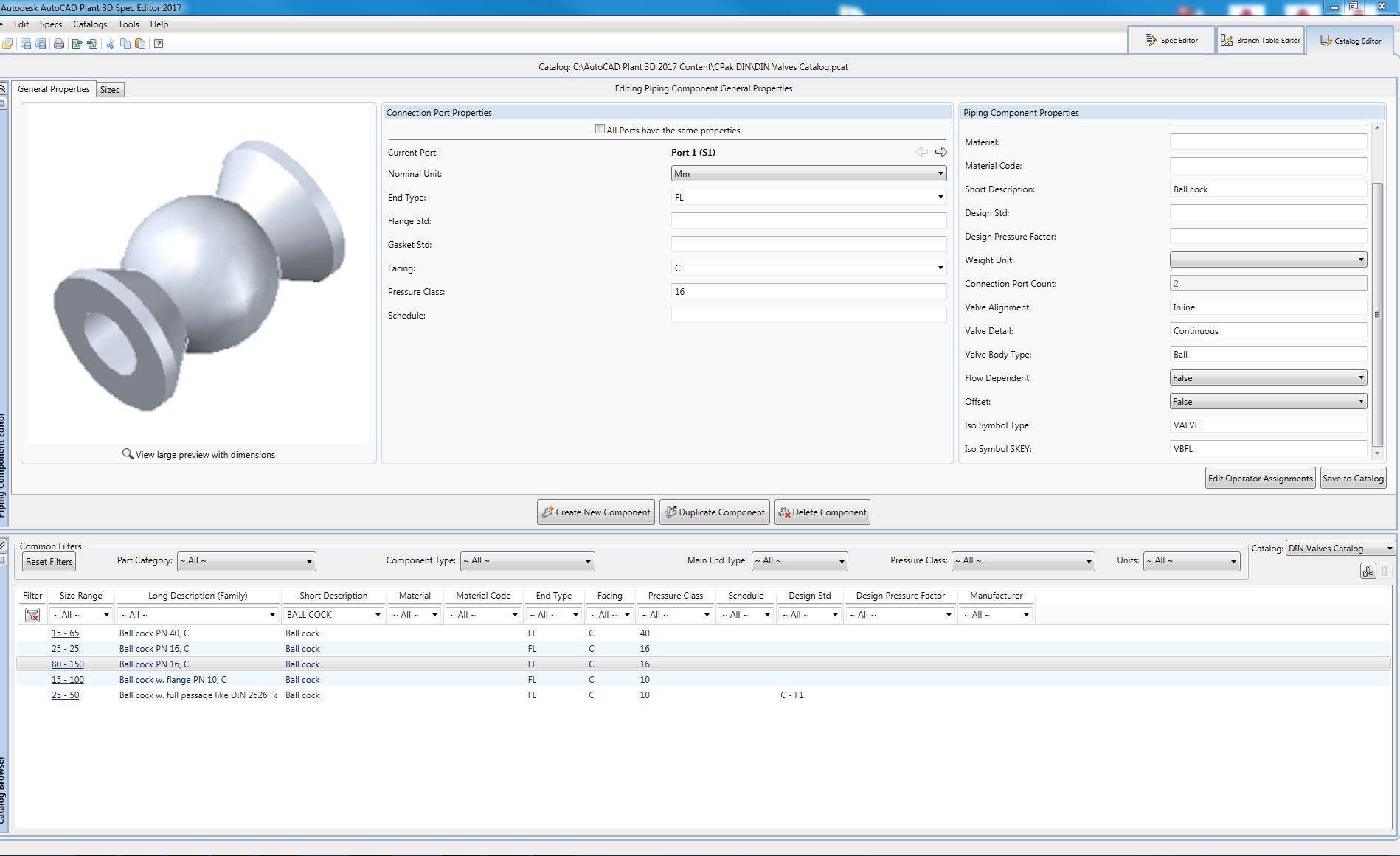Viewport: 1400px width, 856px height.
Task: Open the Specs menu
Action: coord(51,24)
